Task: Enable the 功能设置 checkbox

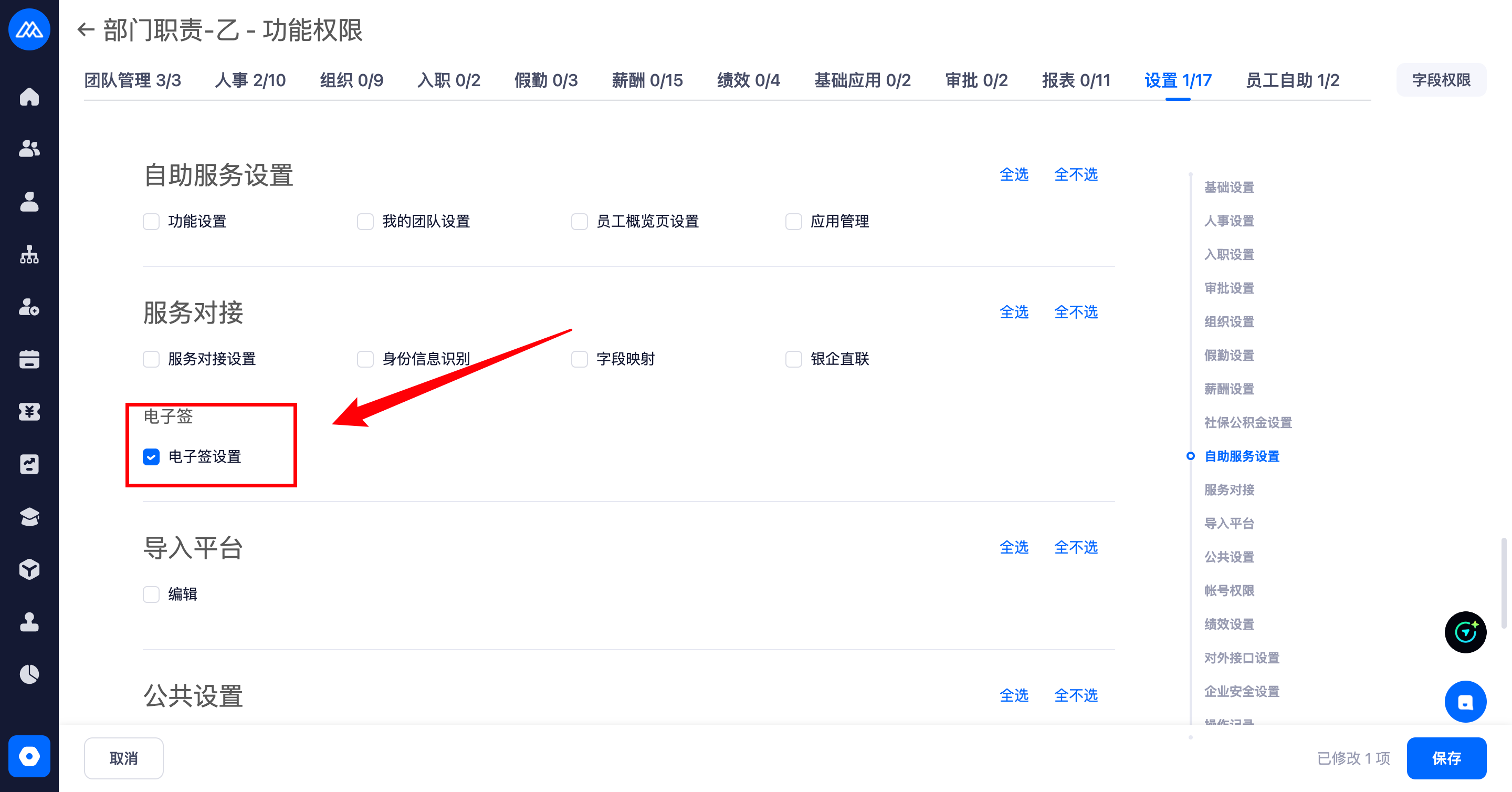Action: pos(151,221)
